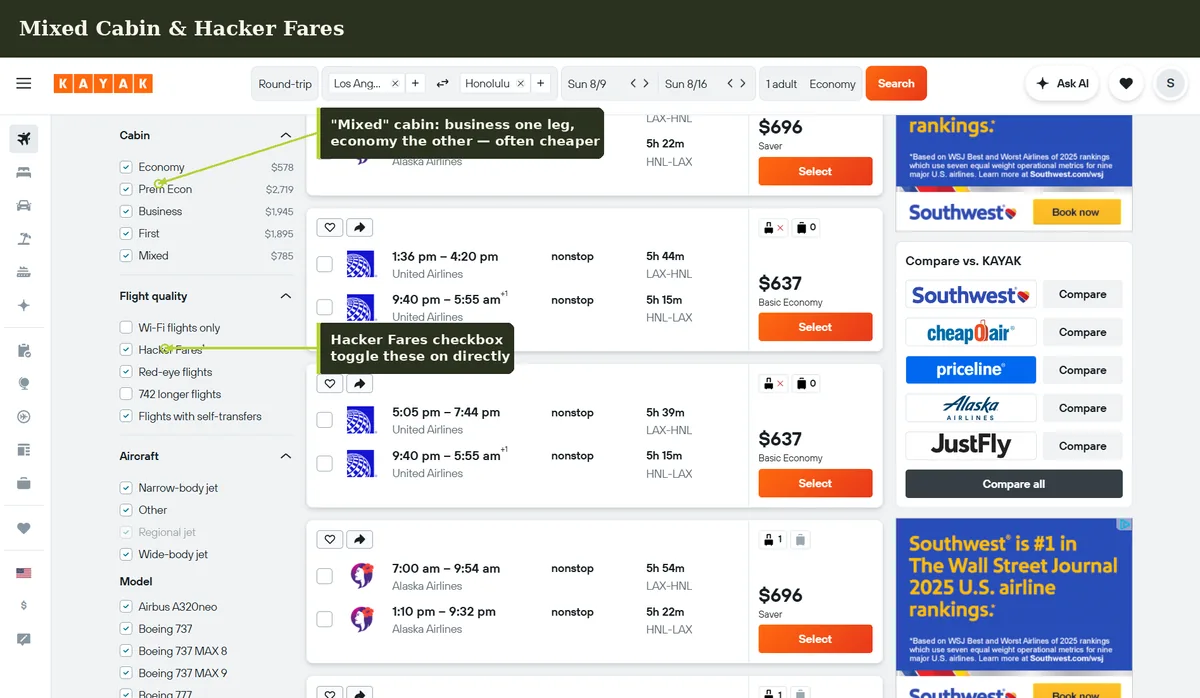
Task: Click the heart icon in left sidebar
Action: pos(24,528)
